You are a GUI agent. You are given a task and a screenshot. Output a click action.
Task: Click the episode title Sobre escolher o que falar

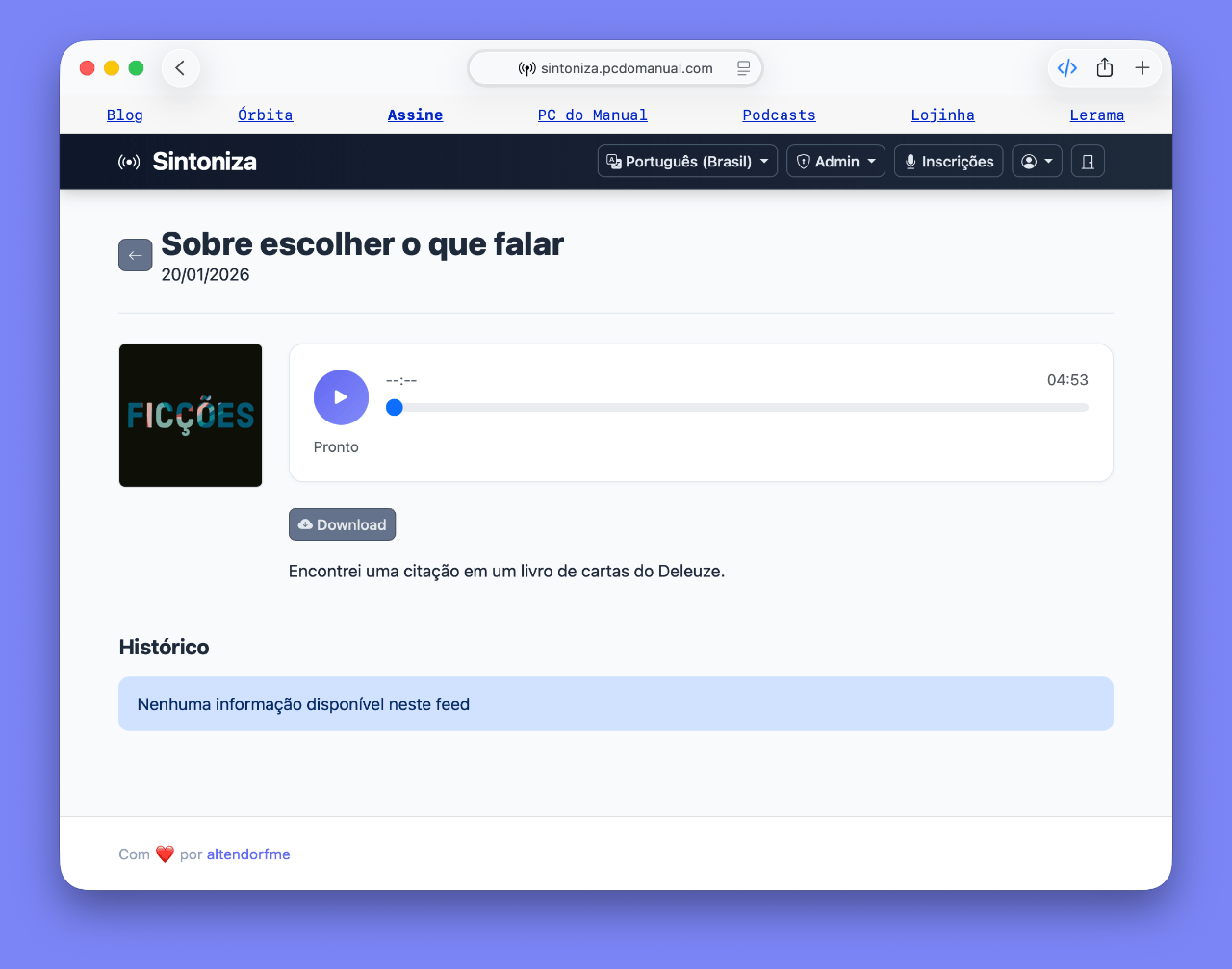click(x=363, y=243)
